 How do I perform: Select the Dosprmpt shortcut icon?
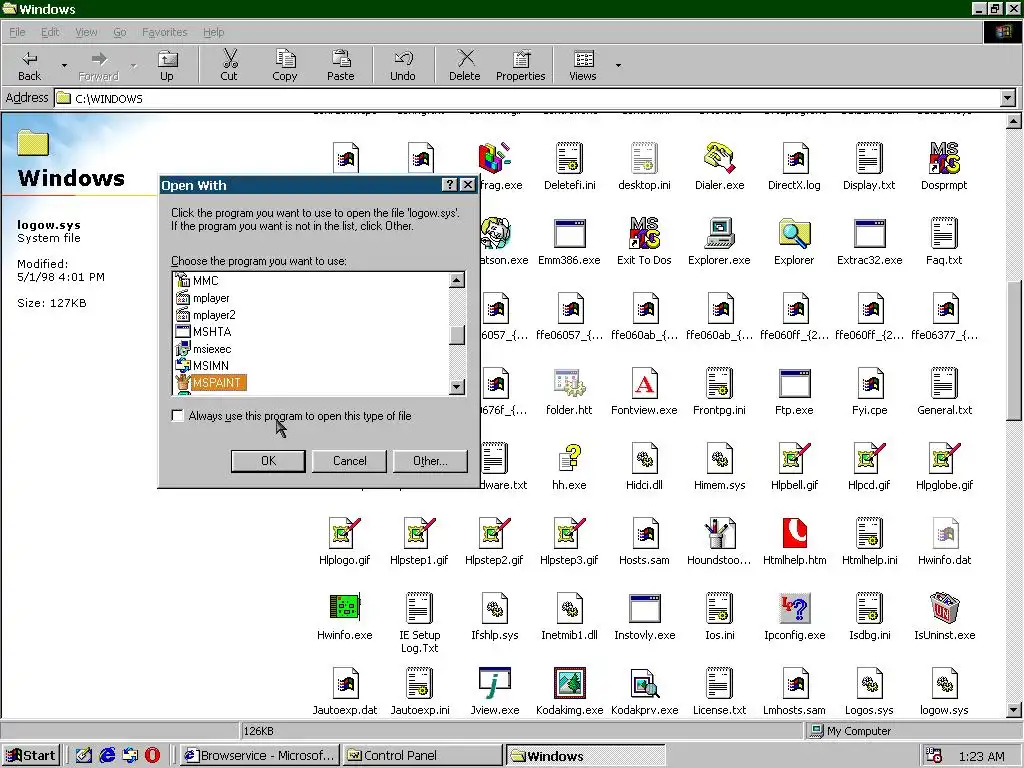[944, 157]
